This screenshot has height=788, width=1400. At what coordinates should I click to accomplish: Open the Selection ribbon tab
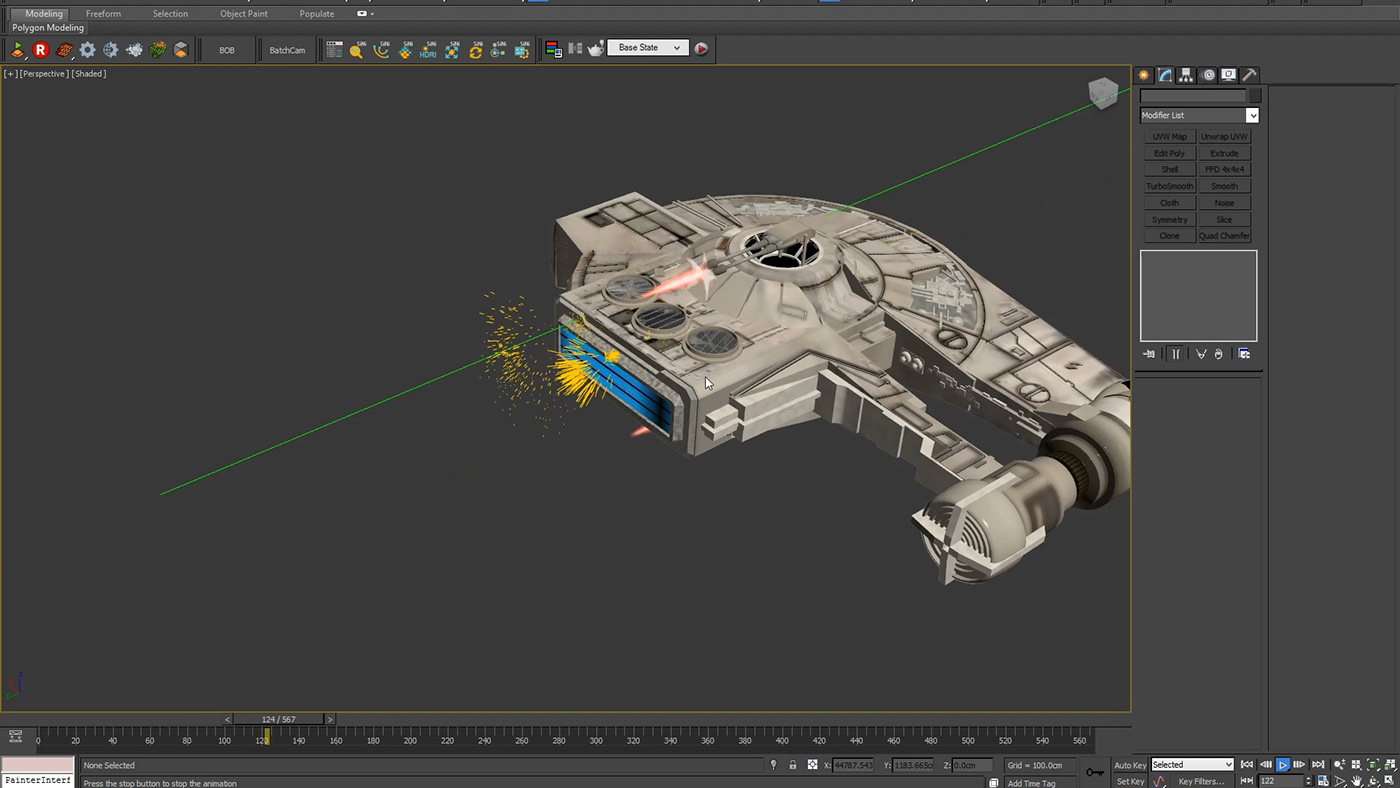(x=170, y=14)
